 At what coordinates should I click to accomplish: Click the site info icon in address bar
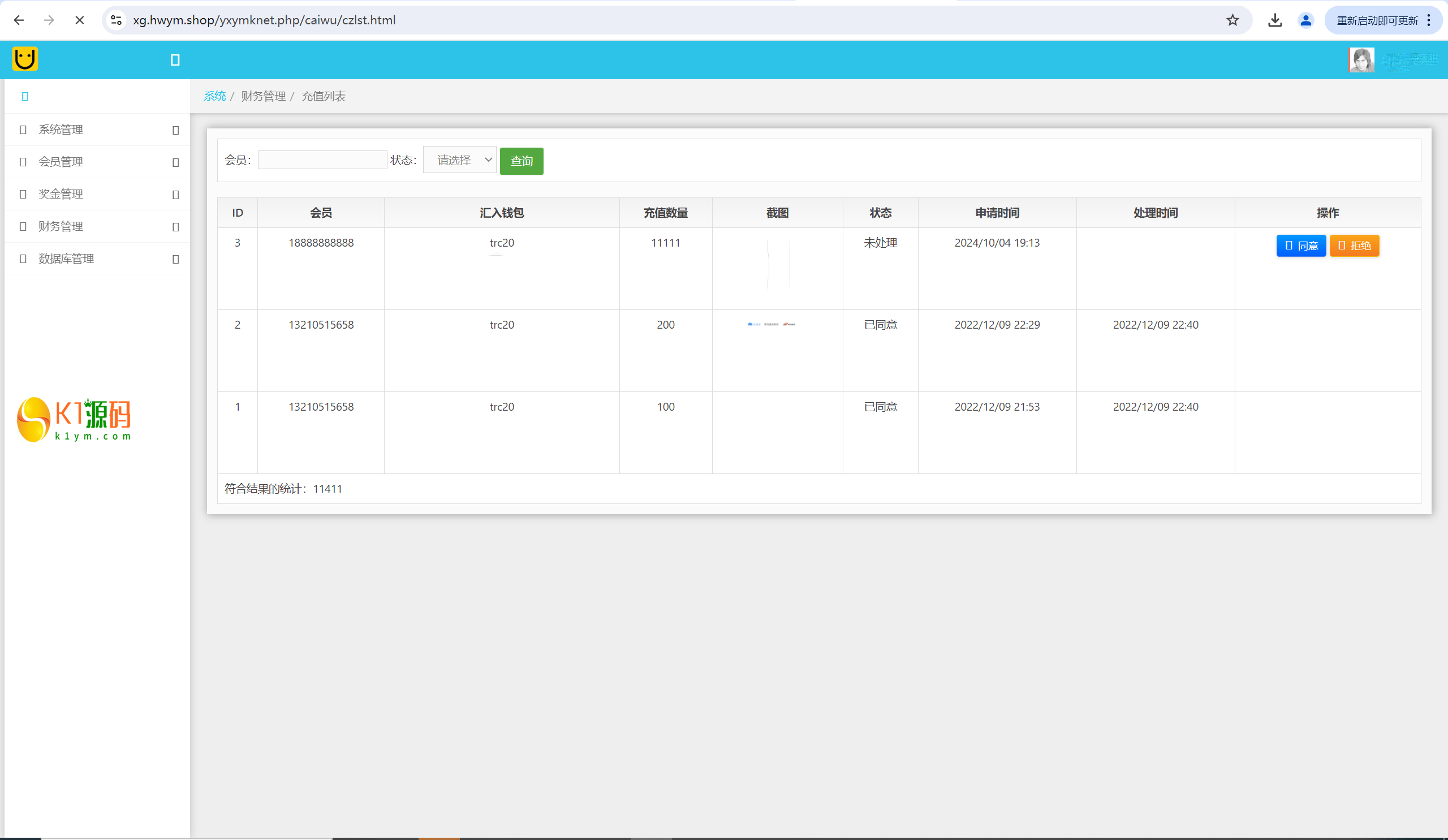pos(116,21)
